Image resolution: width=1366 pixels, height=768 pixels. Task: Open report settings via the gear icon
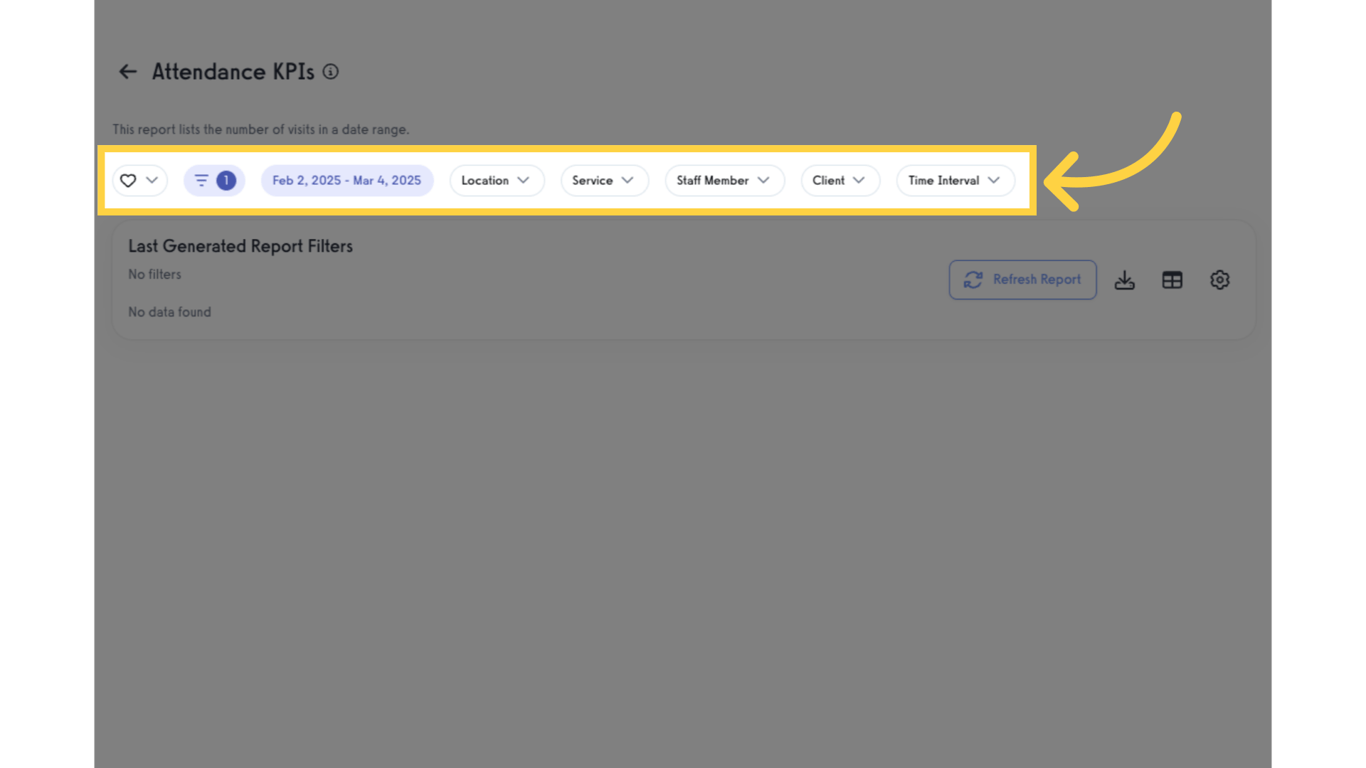[x=1220, y=280]
